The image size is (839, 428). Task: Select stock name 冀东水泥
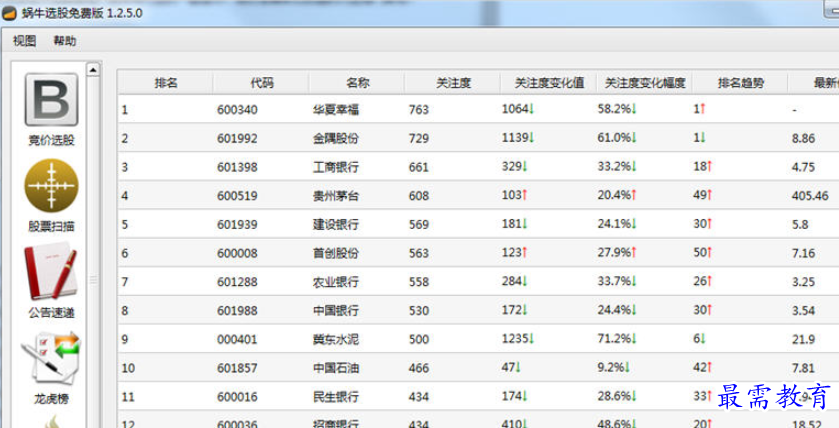tap(336, 340)
